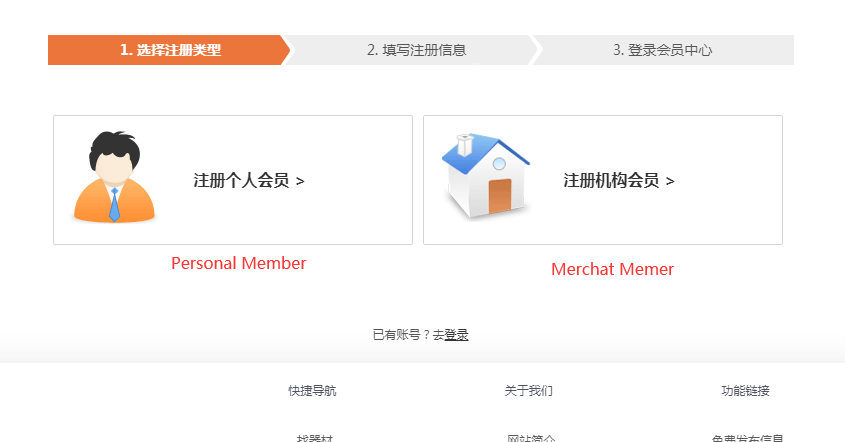Click the house icon for organization registration
The image size is (845, 442).
click(484, 176)
